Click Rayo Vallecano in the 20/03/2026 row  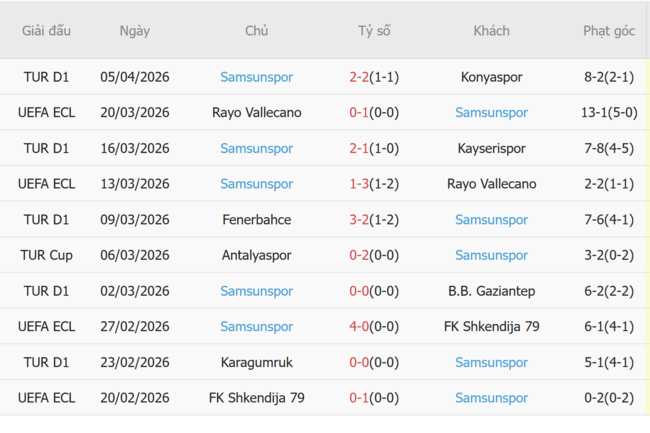pos(256,113)
